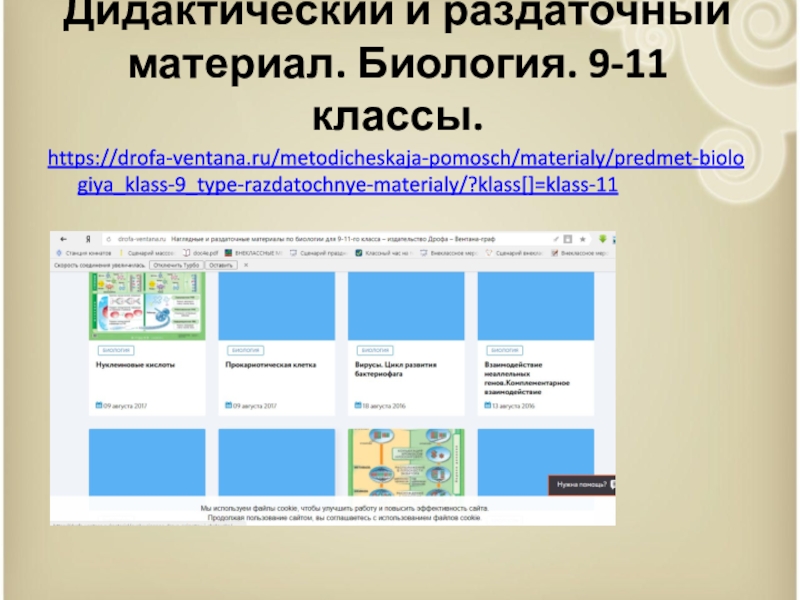Click the 'Нужна помощь?' help widget
Image resolution: width=800 pixels, height=600 pixels.
pyautogui.click(x=580, y=485)
